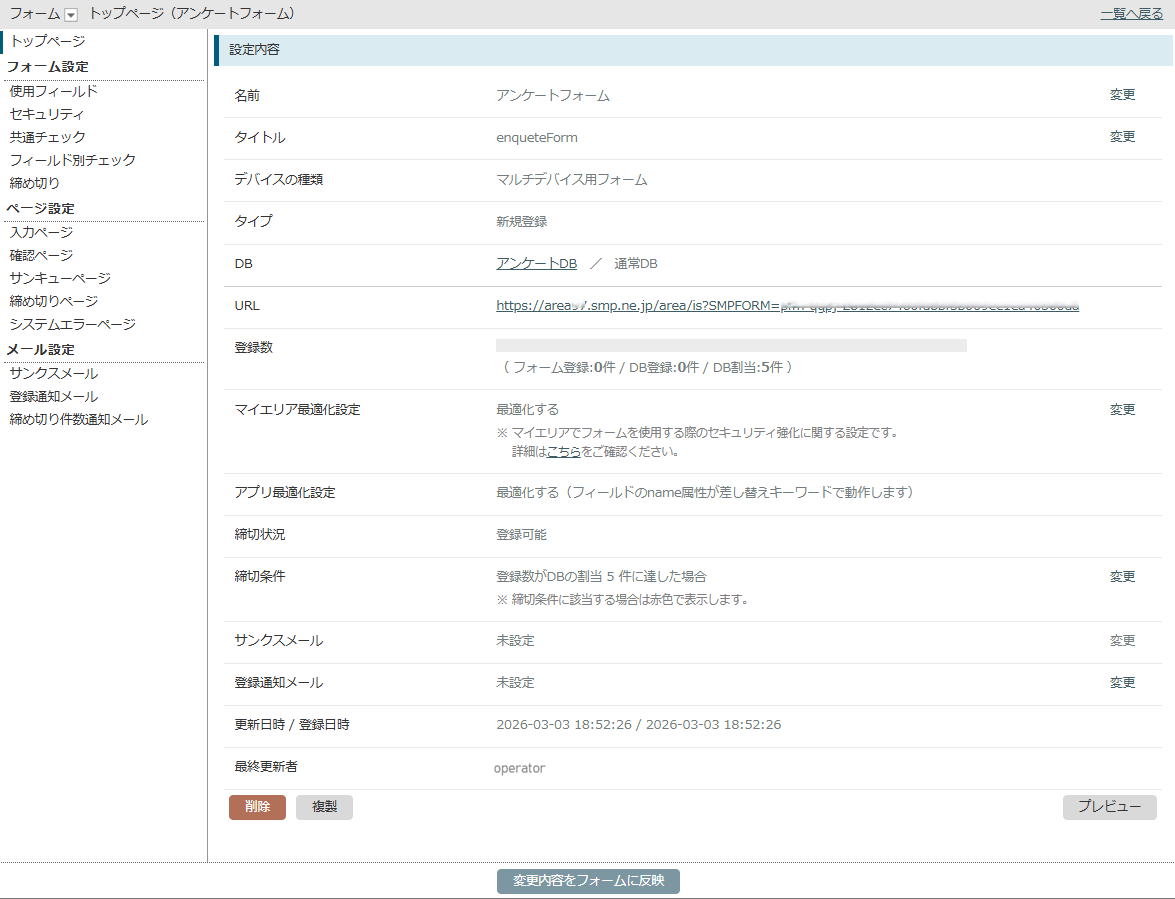1175x899 pixels.
Task: Click 変更 for マイエリア最適化設定
Action: tap(1122, 410)
